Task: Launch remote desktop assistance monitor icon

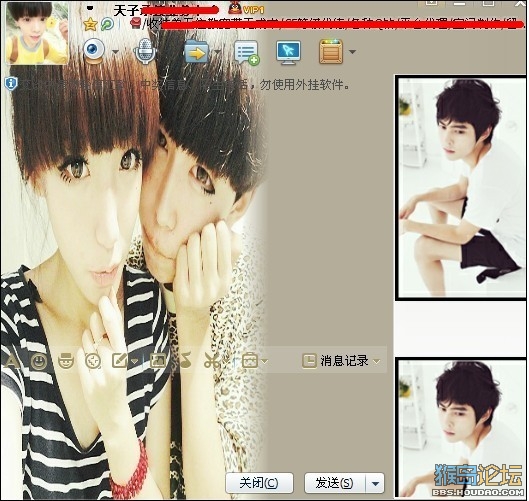Action: (x=288, y=52)
